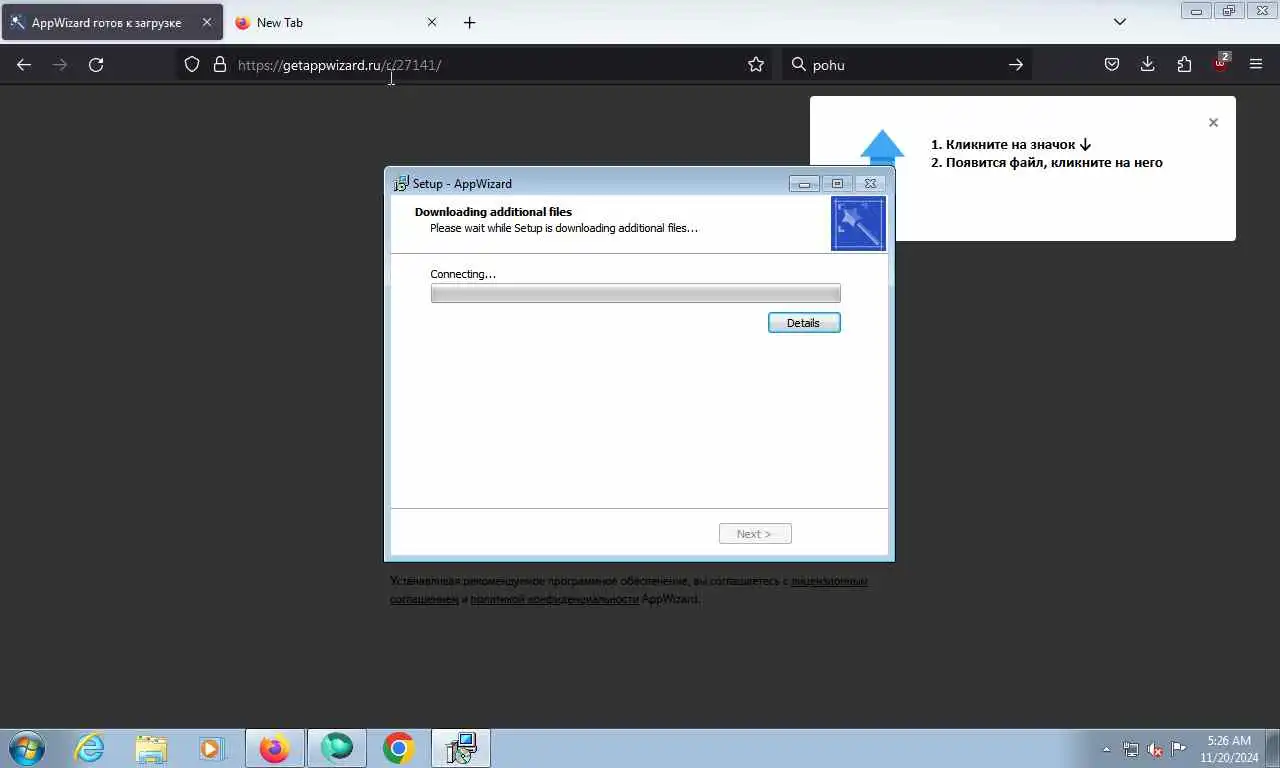The image size is (1280, 768).
Task: Click the AppWizard setup taskbar button
Action: click(461, 748)
